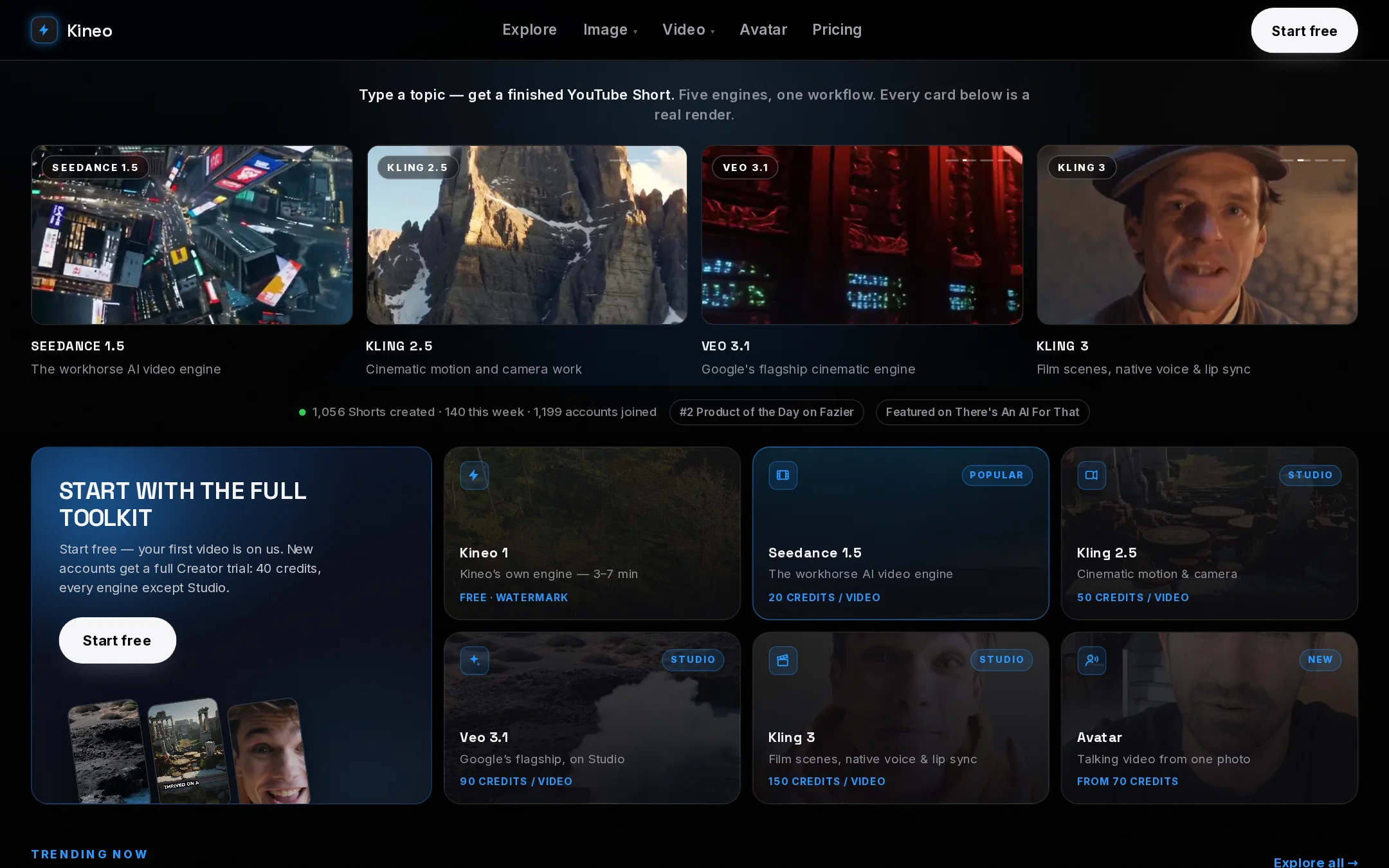
Task: Click the STUDIO badge on Kling 3 card
Action: tap(1001, 660)
